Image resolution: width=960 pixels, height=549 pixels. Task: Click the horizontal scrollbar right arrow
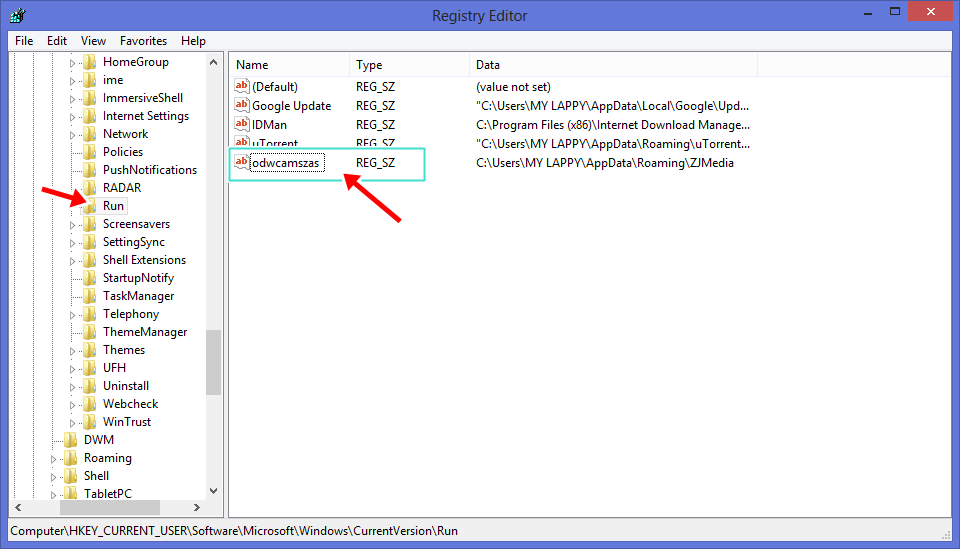(197, 507)
